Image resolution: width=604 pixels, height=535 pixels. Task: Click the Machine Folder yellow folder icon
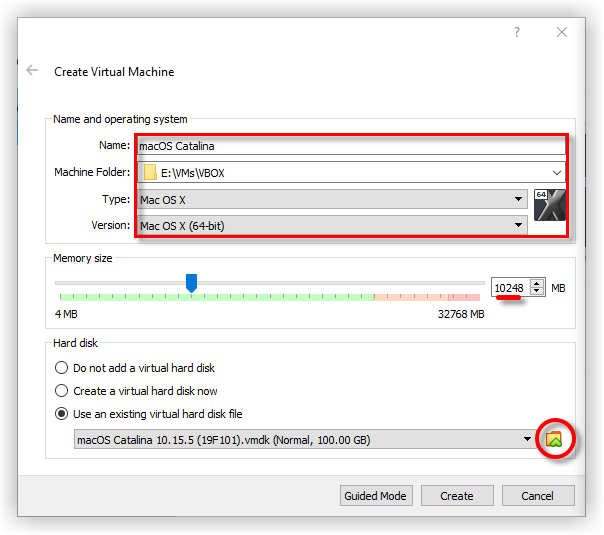coord(150,173)
